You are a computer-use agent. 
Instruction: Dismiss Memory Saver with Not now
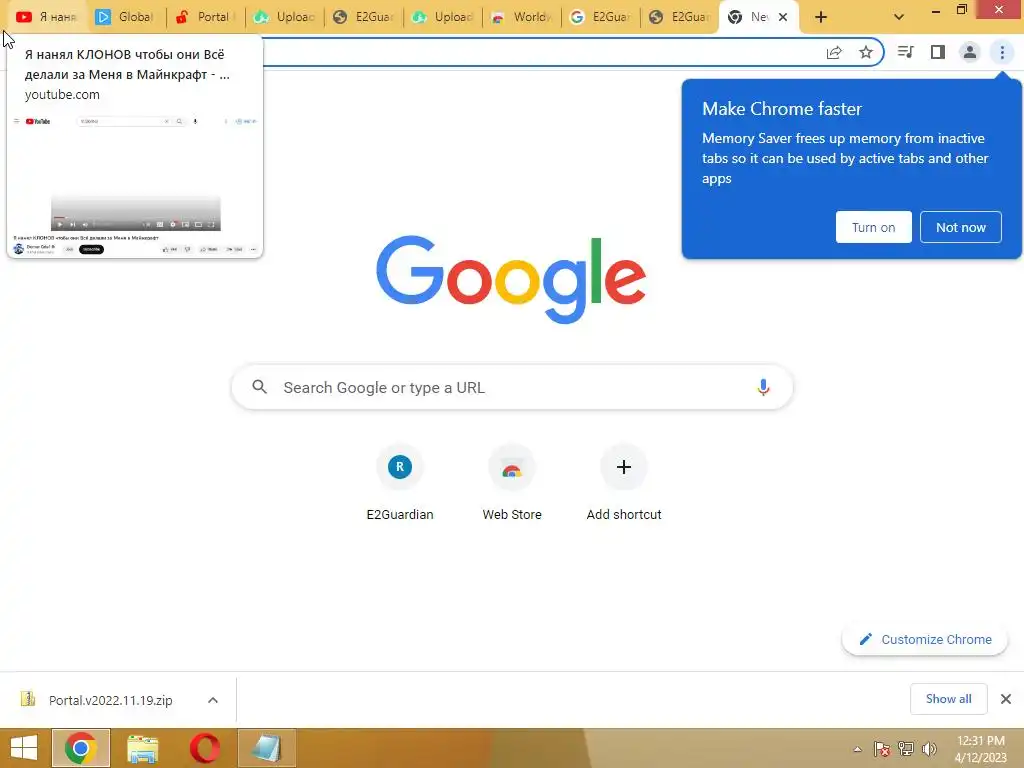pyautogui.click(x=961, y=227)
